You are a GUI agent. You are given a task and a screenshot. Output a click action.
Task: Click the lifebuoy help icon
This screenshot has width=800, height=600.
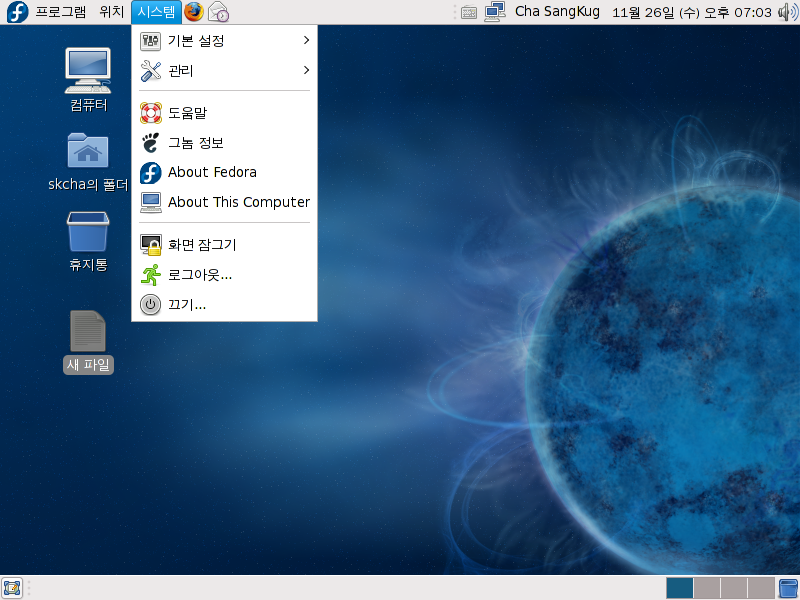tap(151, 113)
